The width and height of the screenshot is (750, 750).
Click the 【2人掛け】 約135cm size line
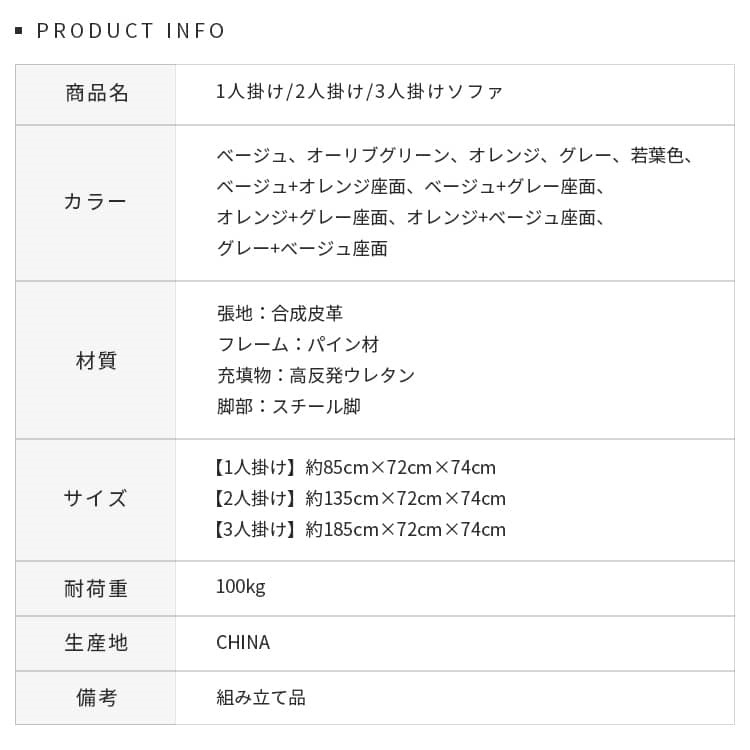pyautogui.click(x=358, y=498)
